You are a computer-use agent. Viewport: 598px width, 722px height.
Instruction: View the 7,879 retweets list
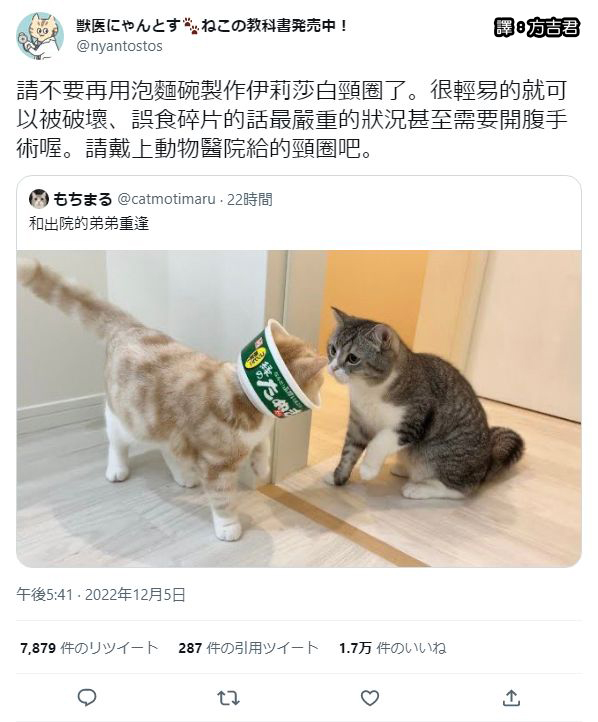click(x=89, y=648)
